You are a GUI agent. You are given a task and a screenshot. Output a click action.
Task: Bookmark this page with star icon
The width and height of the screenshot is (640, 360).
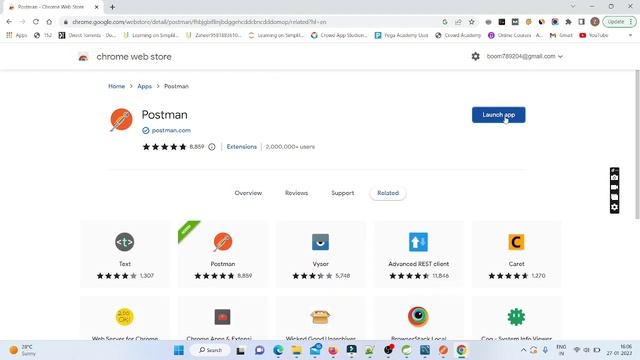pos(472,22)
